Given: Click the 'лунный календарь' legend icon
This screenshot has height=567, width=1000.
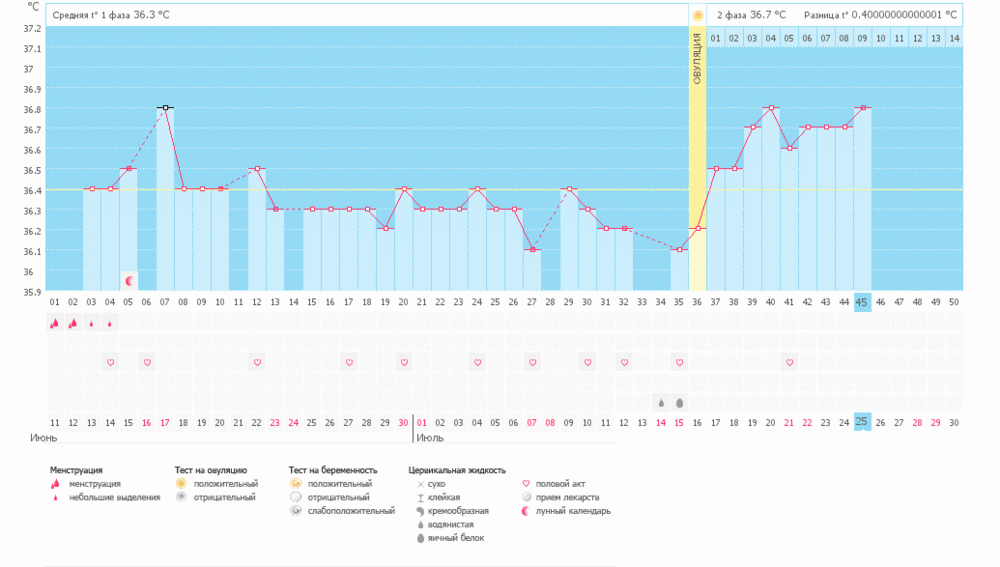Looking at the screenshot, I should [527, 511].
